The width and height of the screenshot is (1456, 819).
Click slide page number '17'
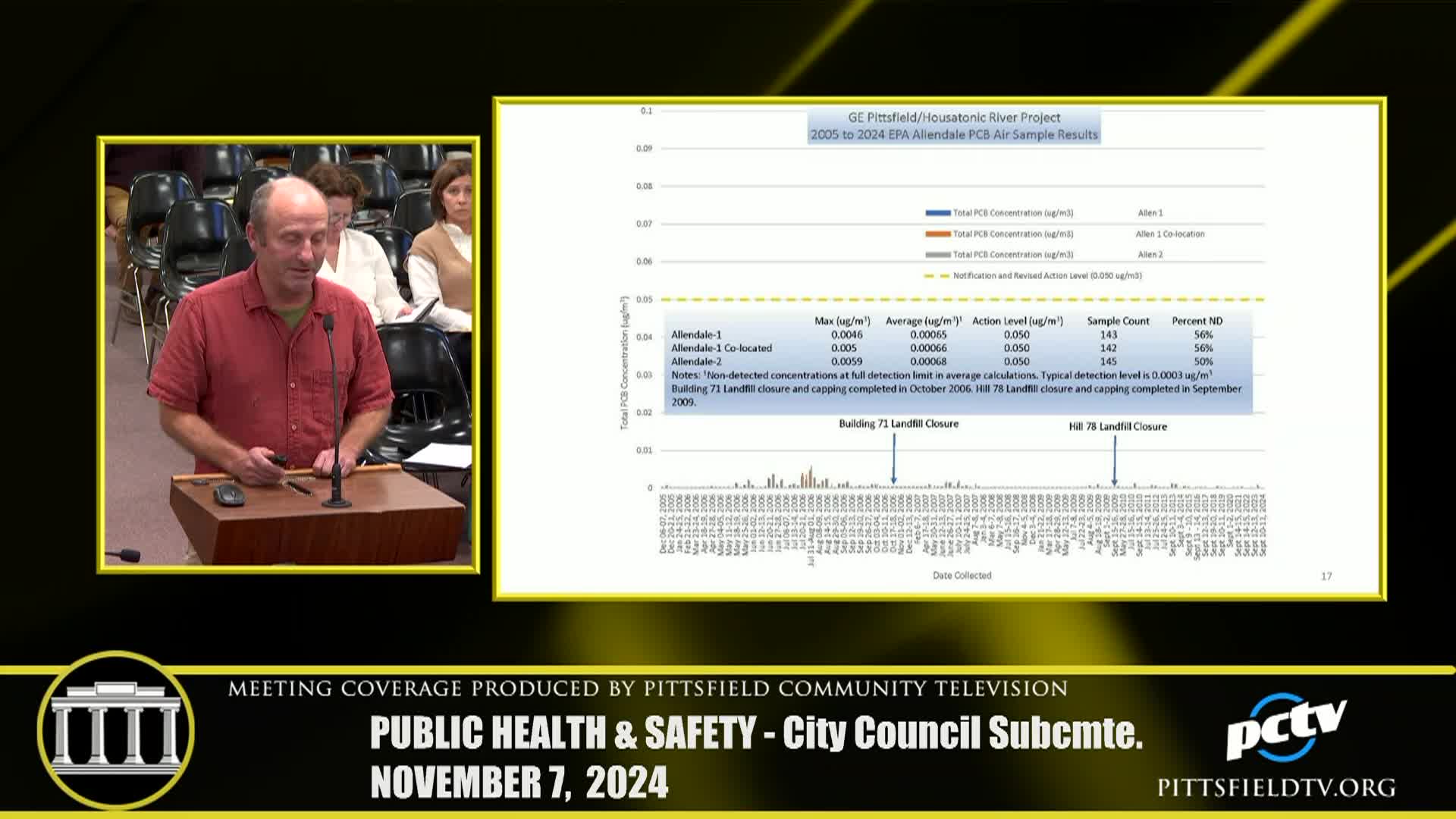1326,576
